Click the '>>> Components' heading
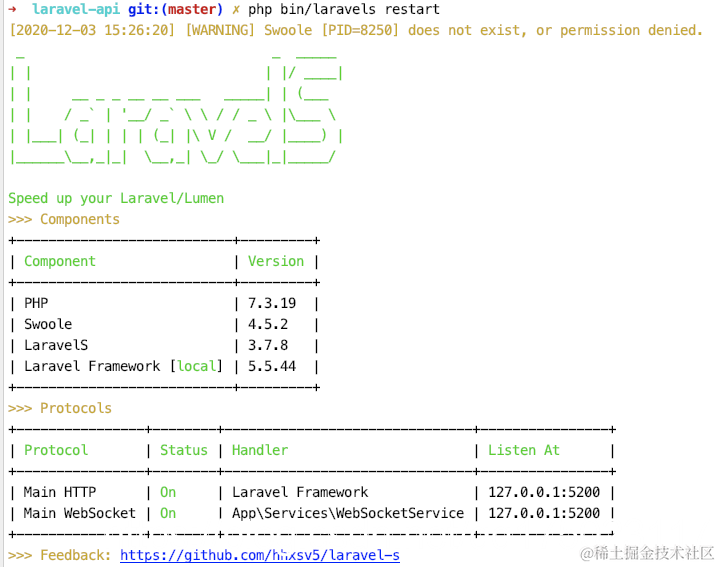Screen dimensions: 720x567 (x=64, y=219)
